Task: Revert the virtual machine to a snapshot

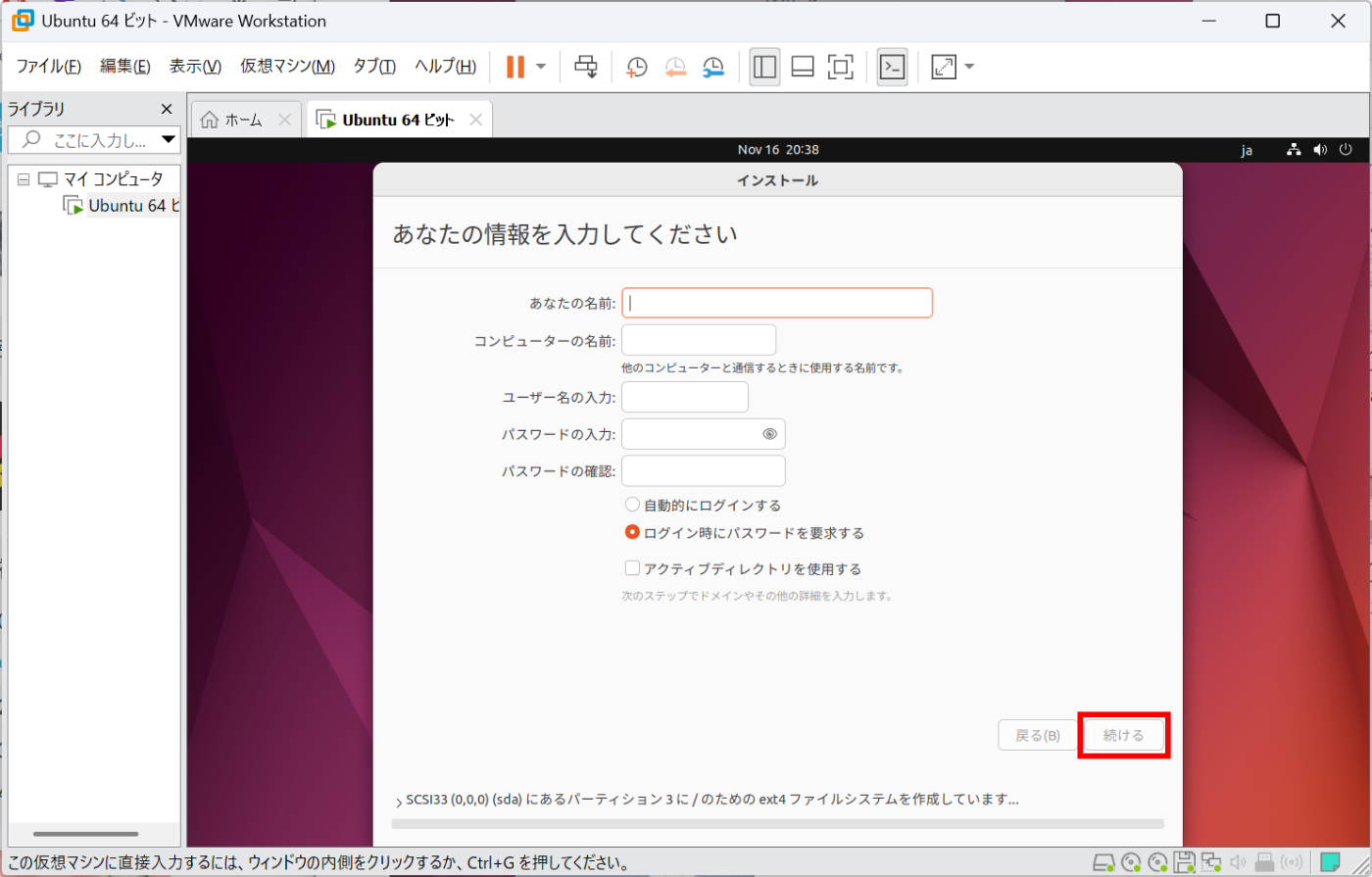Action: coord(675,67)
